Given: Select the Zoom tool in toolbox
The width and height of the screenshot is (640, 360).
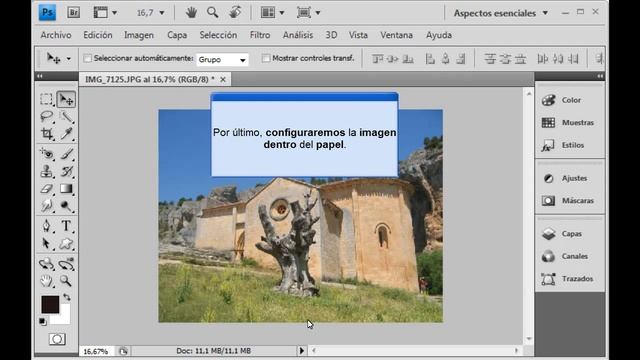Looking at the screenshot, I should click(x=66, y=281).
